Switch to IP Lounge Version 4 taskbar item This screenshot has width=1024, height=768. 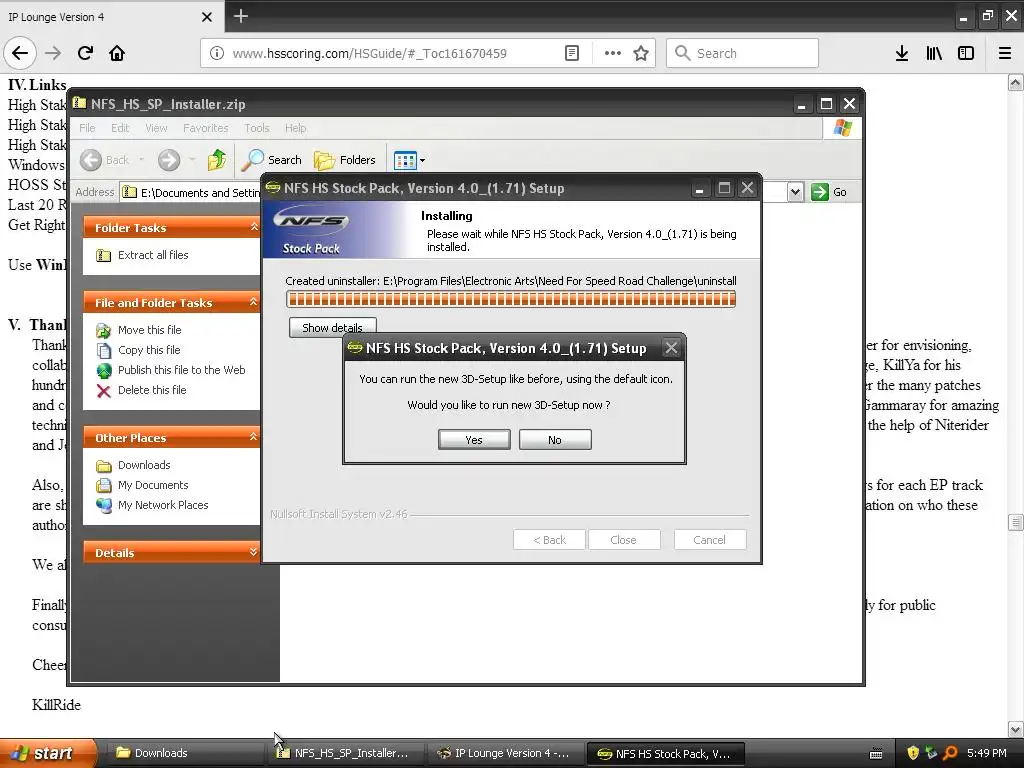[505, 753]
